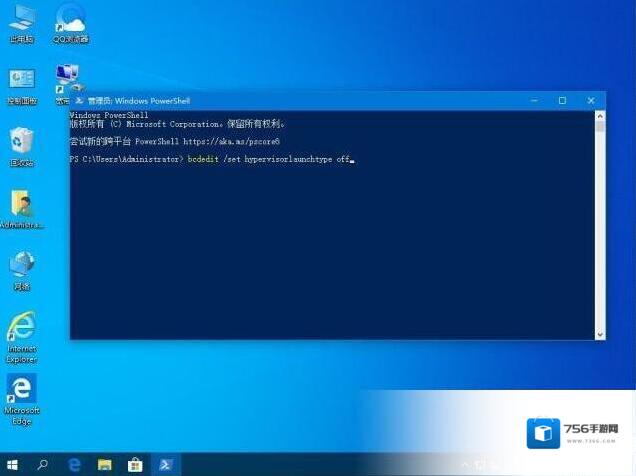Select the PowerShell taskbar button

pos(164,465)
